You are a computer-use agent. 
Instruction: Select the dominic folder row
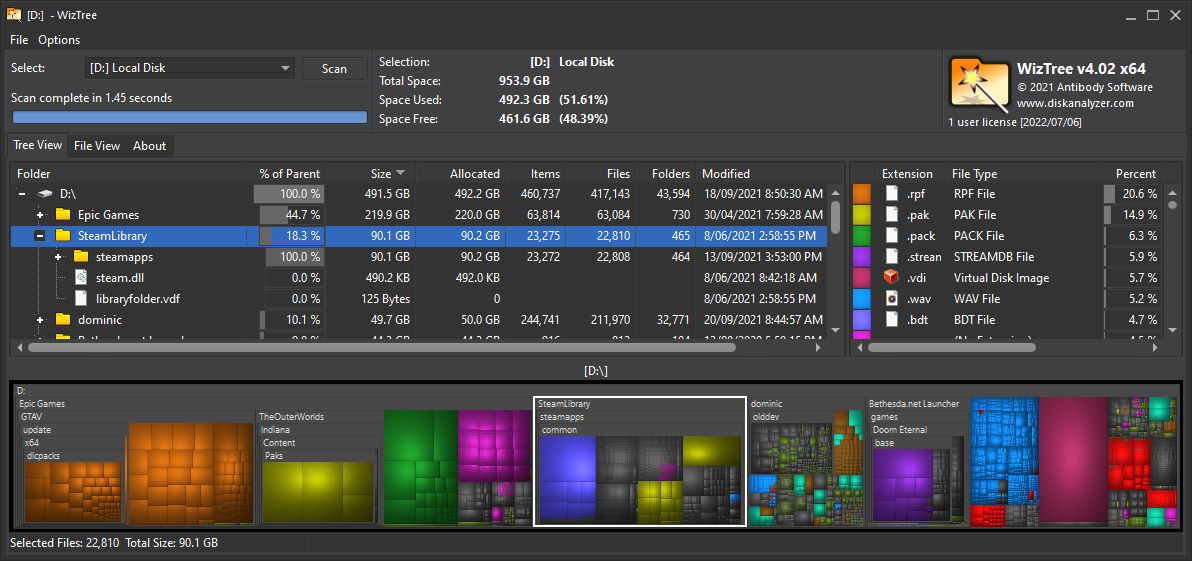pos(100,320)
